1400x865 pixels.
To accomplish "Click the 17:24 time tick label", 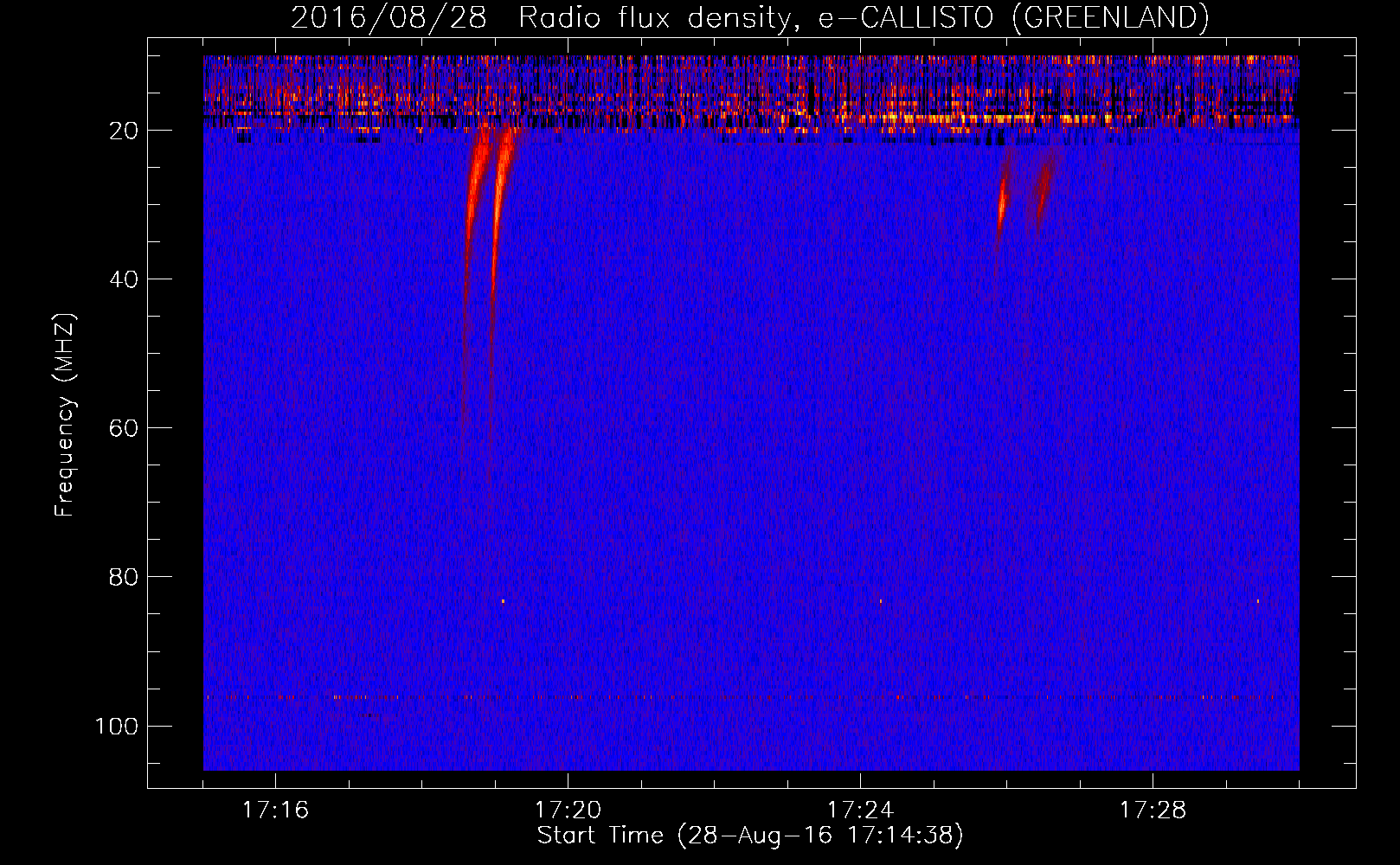I will [x=860, y=810].
